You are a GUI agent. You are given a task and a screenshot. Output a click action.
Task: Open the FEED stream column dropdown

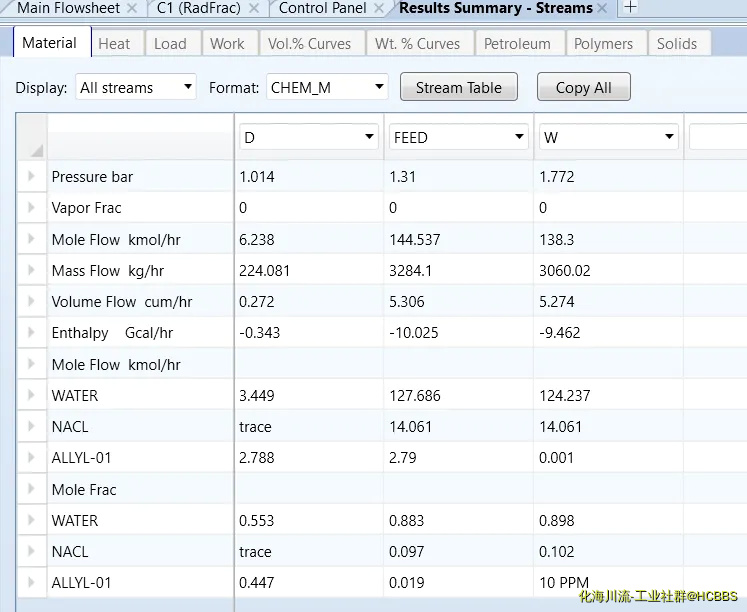(459, 137)
